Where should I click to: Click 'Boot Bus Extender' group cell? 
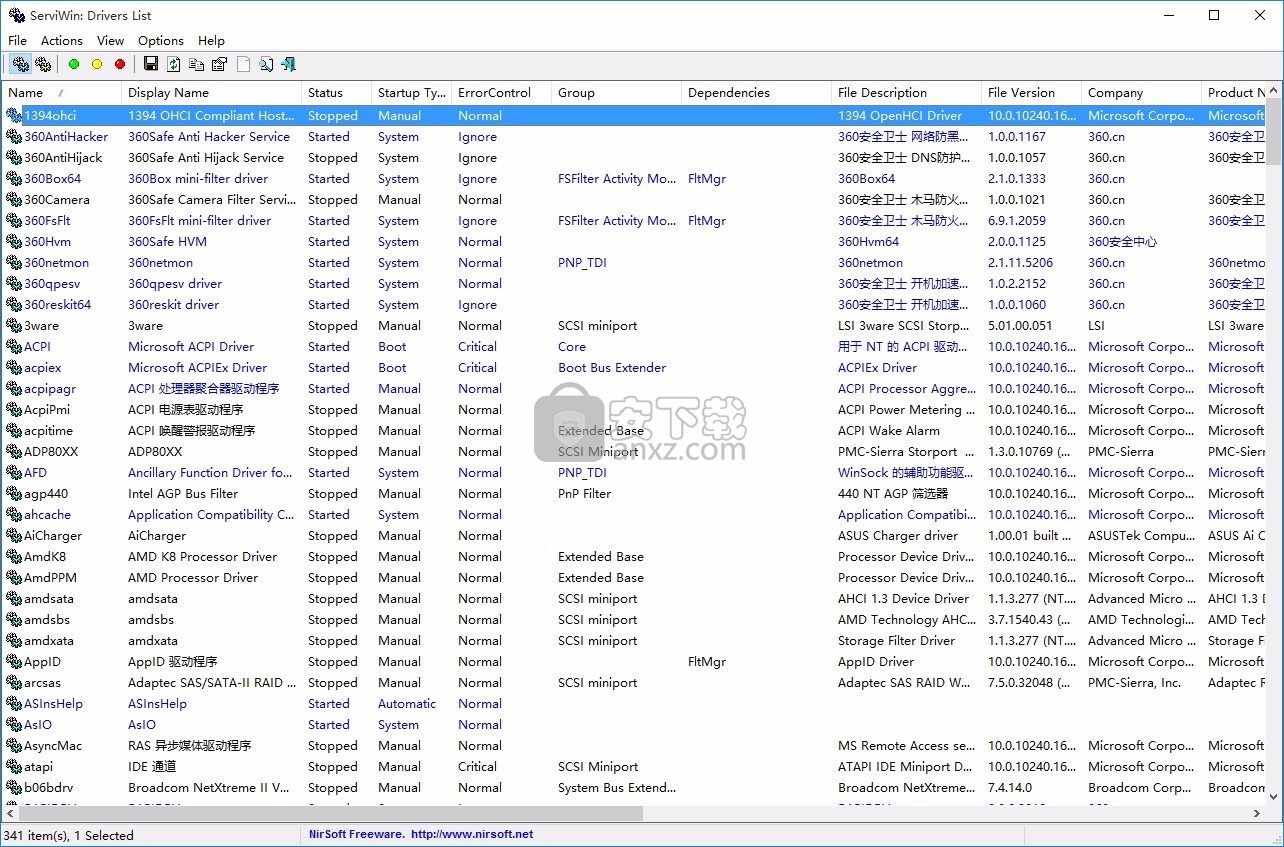click(x=612, y=368)
